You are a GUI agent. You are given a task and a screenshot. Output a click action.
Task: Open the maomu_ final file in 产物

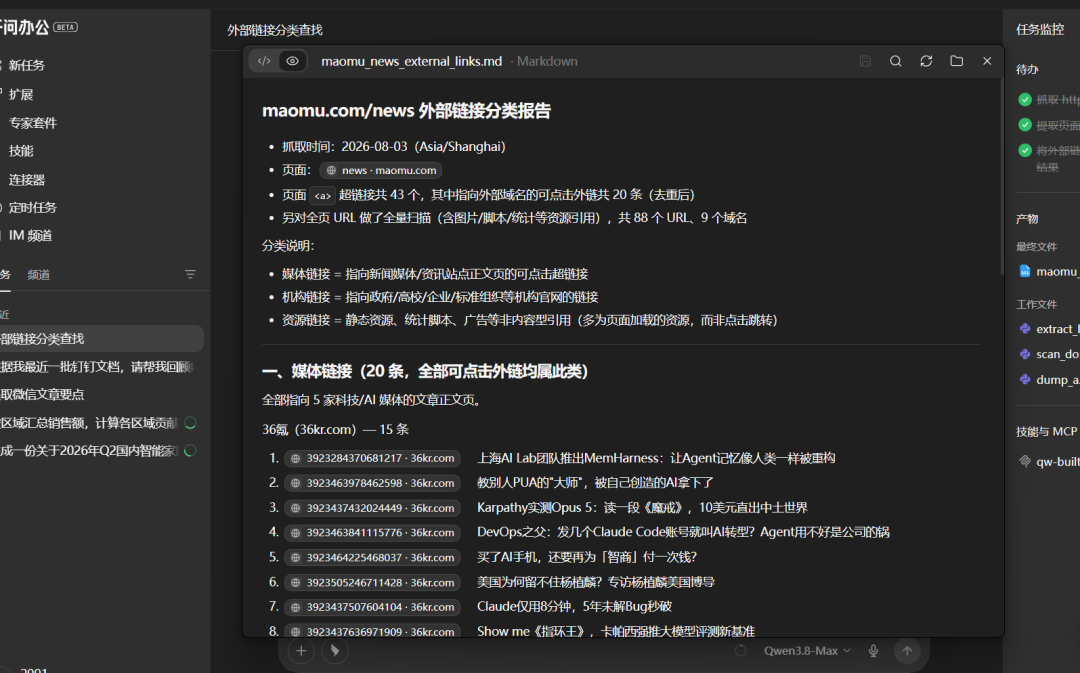click(x=1048, y=271)
